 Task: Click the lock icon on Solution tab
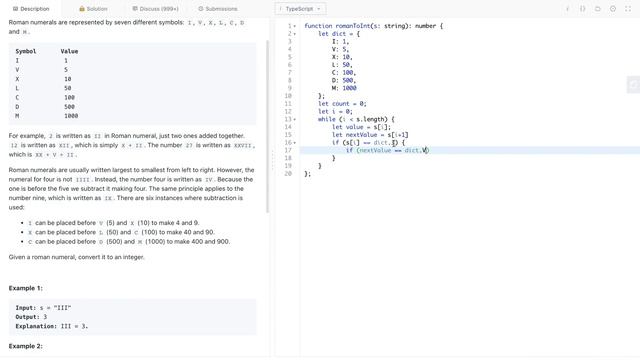(82, 9)
